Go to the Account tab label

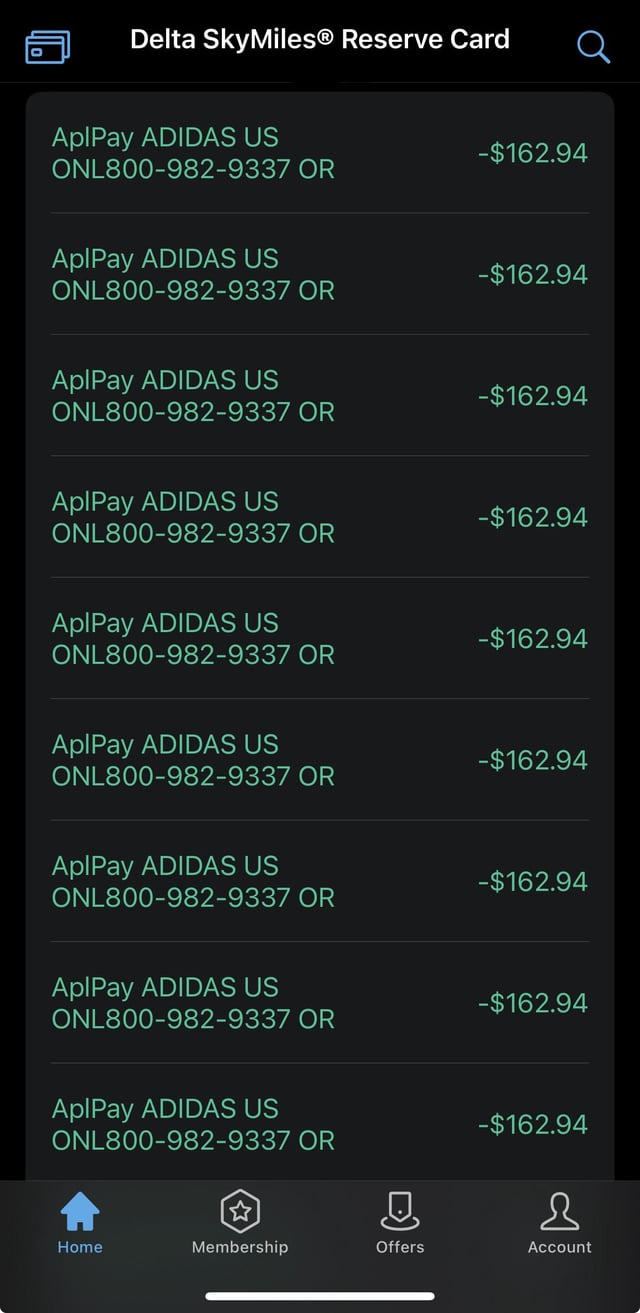click(559, 1247)
